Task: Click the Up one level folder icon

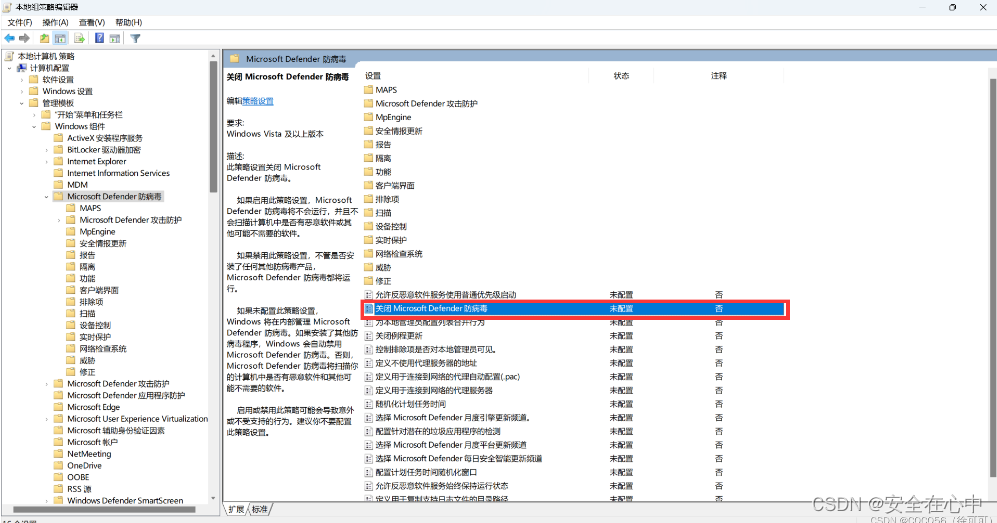Action: pyautogui.click(x=45, y=38)
